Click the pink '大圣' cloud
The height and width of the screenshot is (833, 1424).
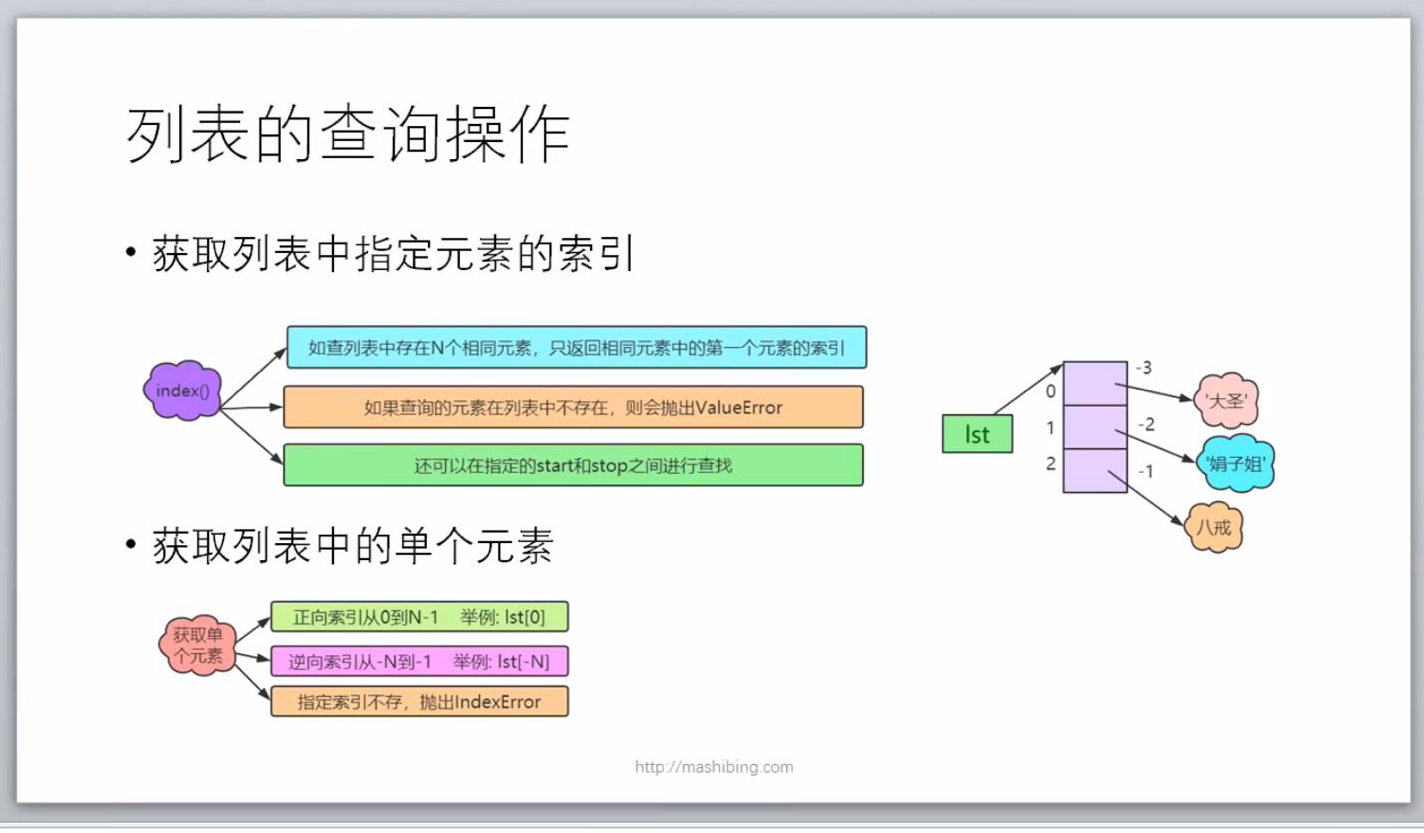pos(1228,398)
